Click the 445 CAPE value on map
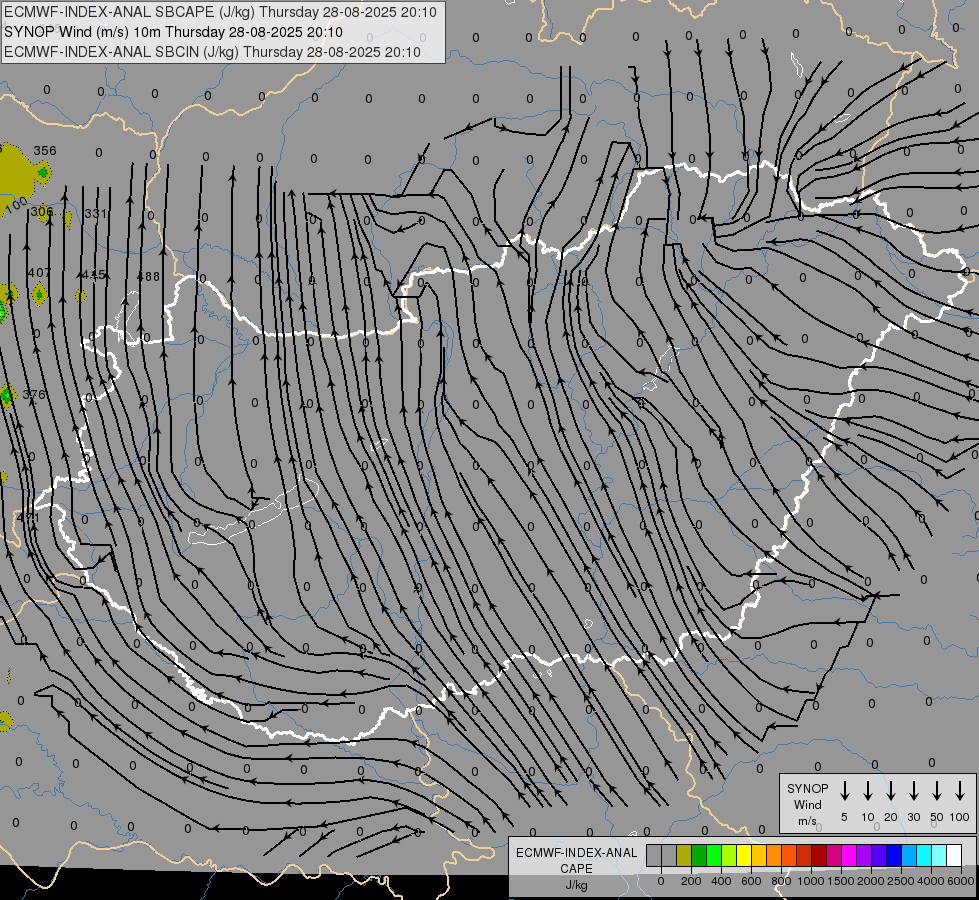Image resolution: width=979 pixels, height=900 pixels. coord(94,274)
